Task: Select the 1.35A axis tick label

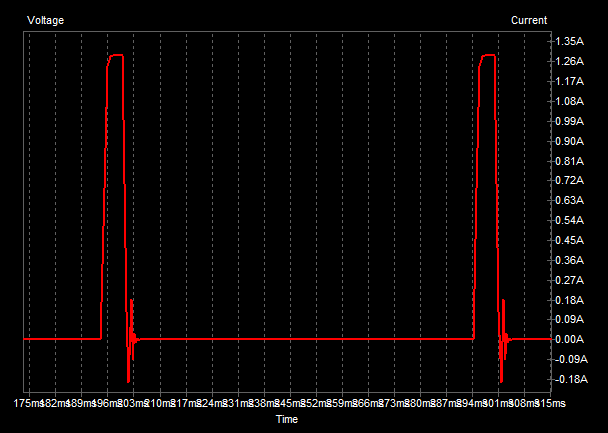Action: (570, 41)
